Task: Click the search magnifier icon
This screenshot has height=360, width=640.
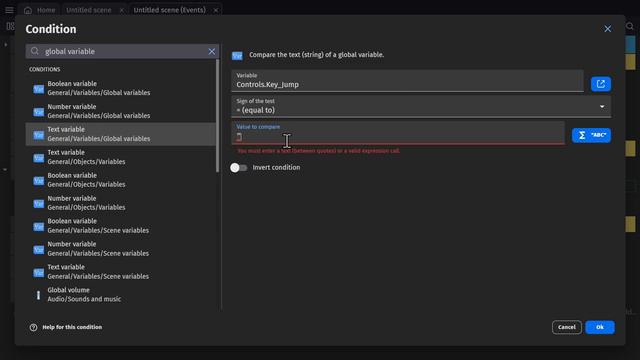Action: point(35,51)
